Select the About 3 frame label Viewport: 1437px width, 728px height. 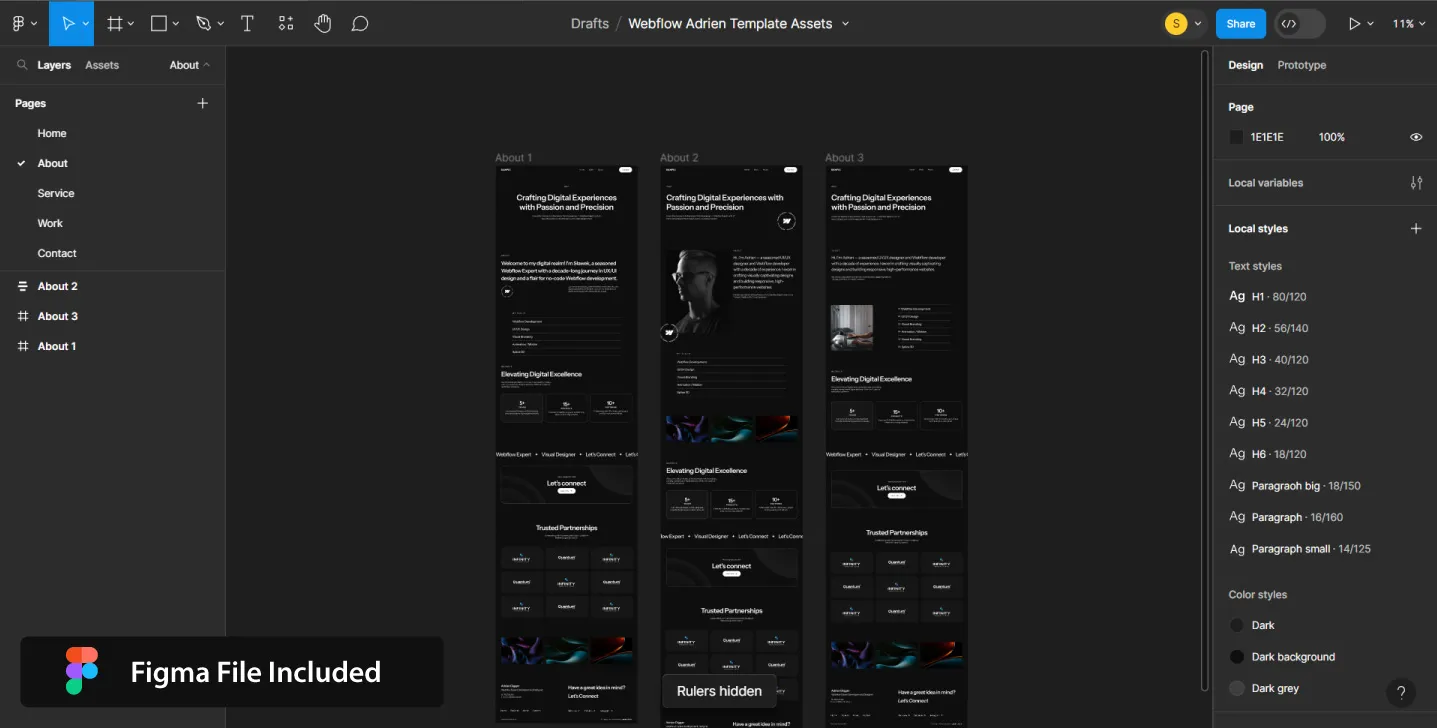pos(844,158)
